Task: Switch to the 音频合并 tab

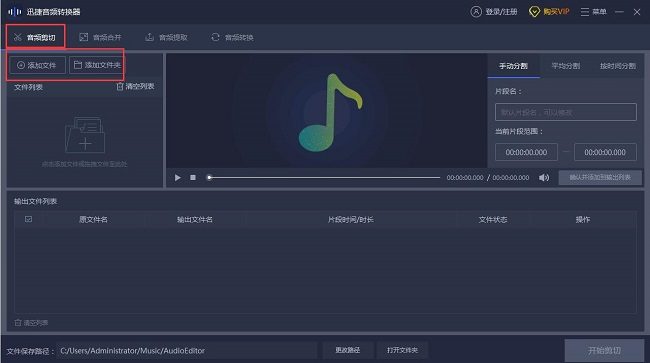Action: pos(100,37)
